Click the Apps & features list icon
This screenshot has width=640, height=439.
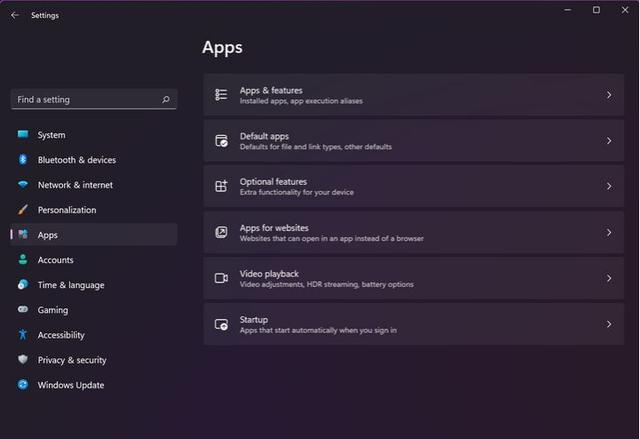221,95
